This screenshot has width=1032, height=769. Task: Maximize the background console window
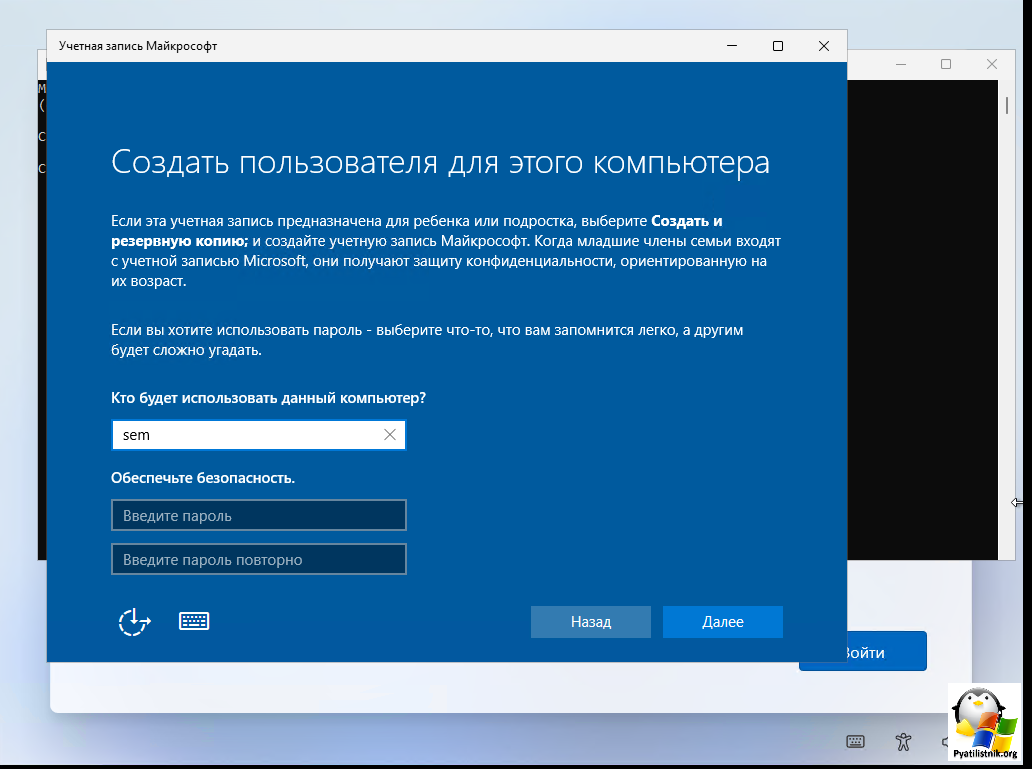click(946, 64)
